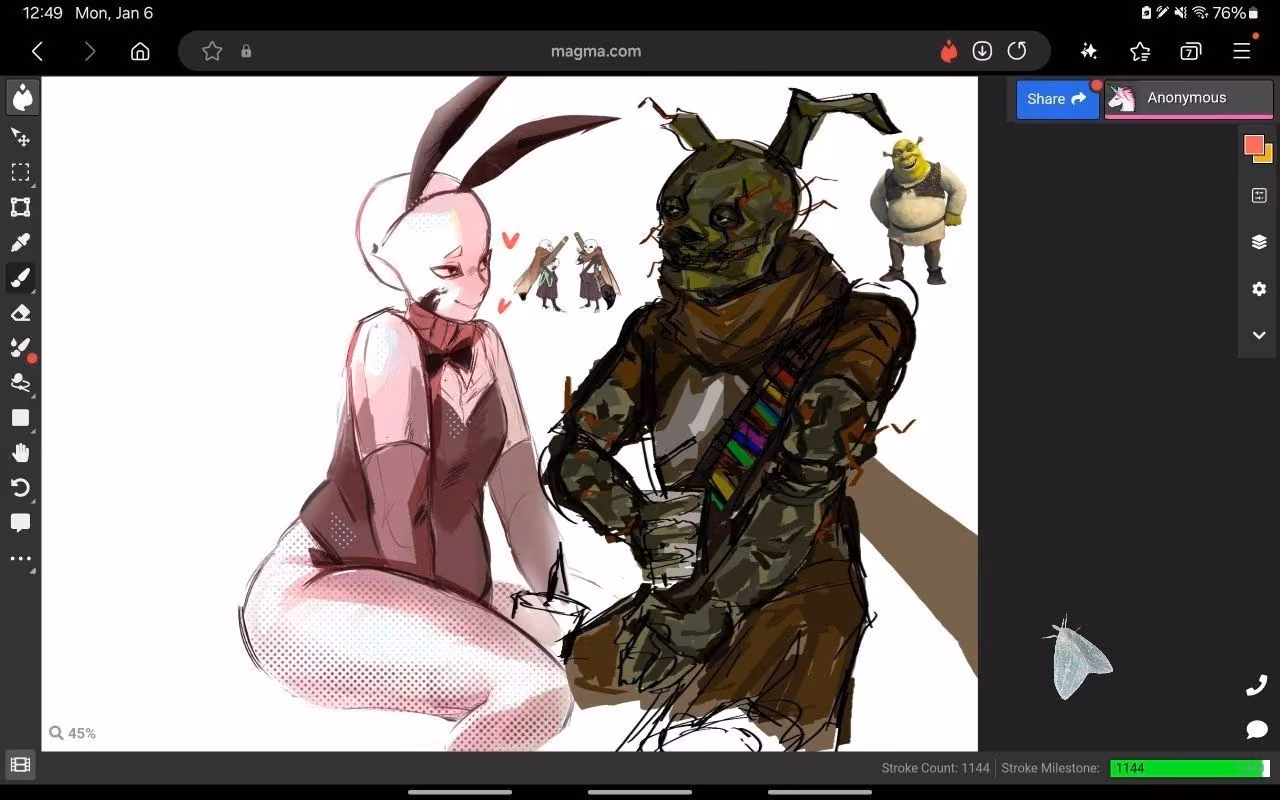
Task: Open browser downloads icon
Action: pos(982,51)
